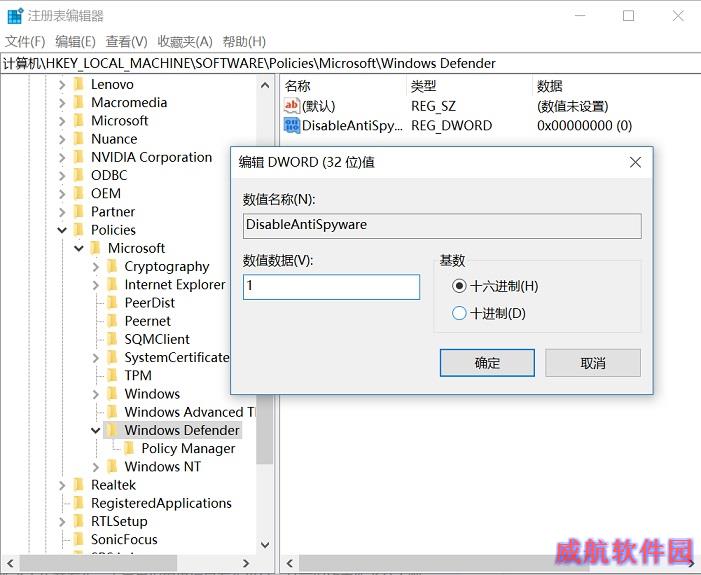The image size is (701, 575).
Task: Collapse the Microsoft node under Policies
Action: pyautogui.click(x=79, y=248)
